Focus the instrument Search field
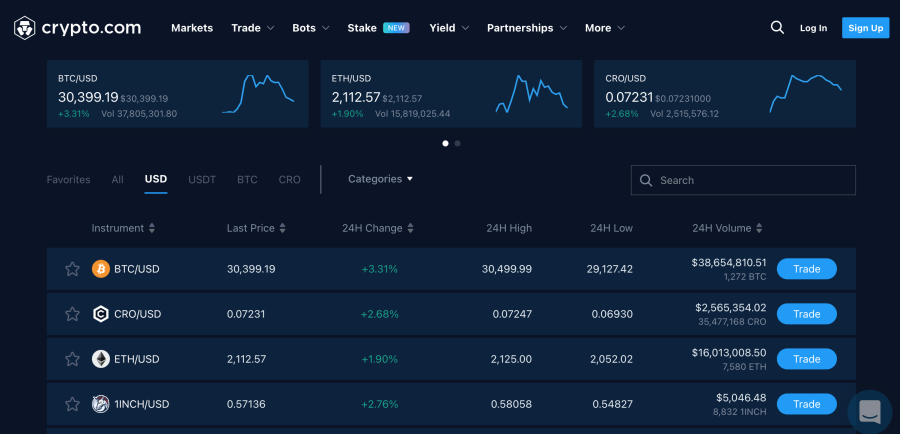Viewport: 900px width, 434px height. point(743,180)
